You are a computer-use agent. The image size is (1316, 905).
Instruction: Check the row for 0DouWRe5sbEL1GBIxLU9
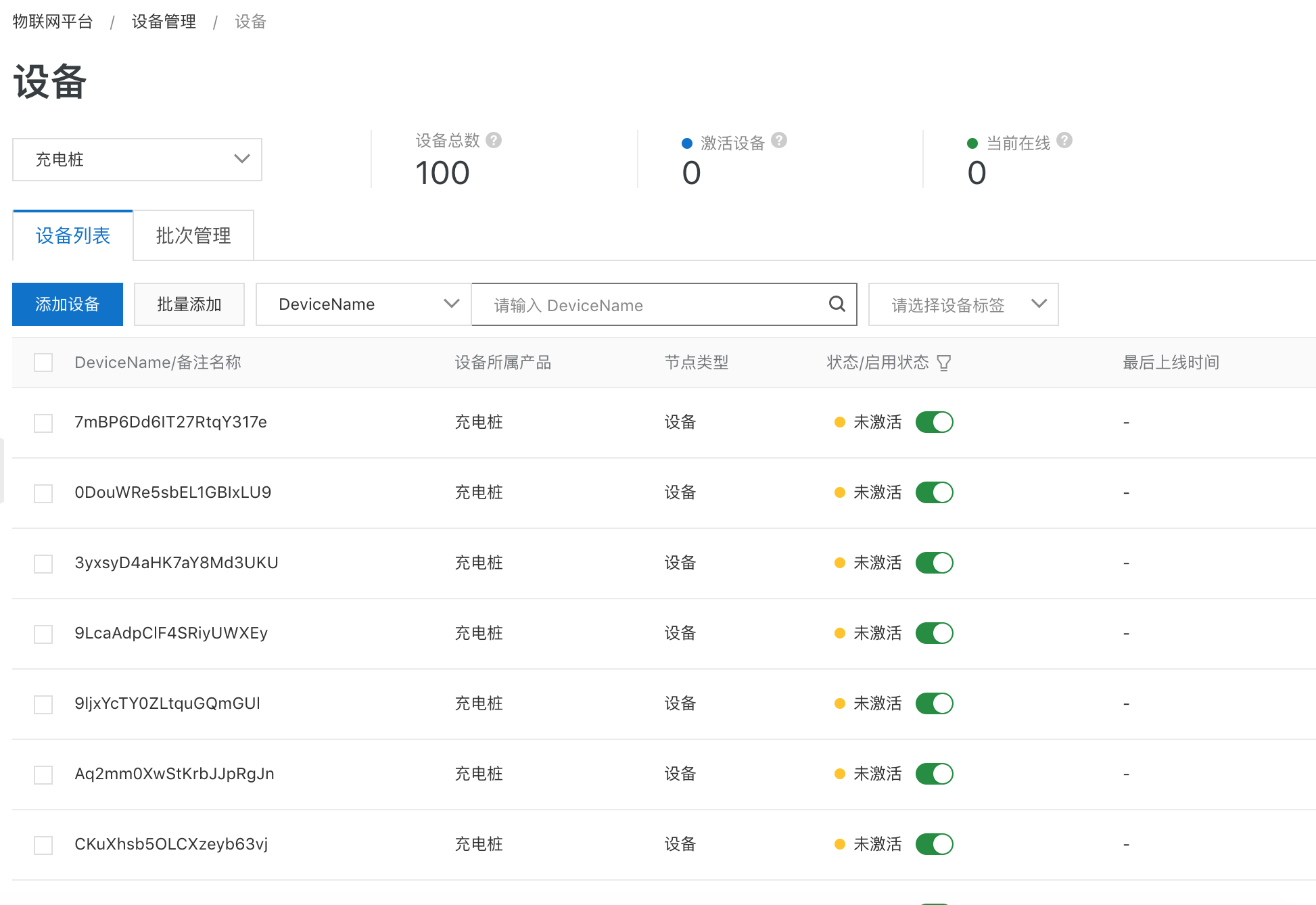click(x=43, y=494)
